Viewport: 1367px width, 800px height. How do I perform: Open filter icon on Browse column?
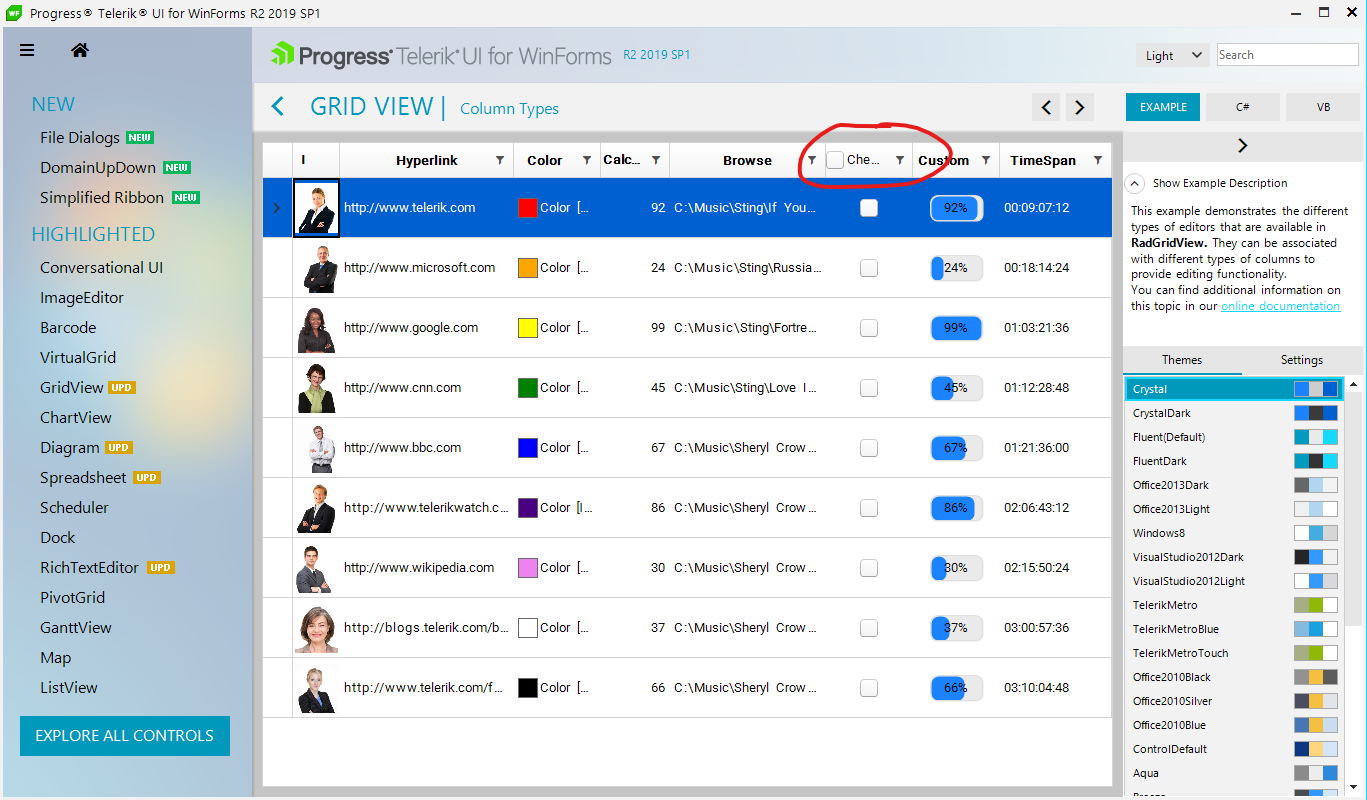pyautogui.click(x=812, y=160)
